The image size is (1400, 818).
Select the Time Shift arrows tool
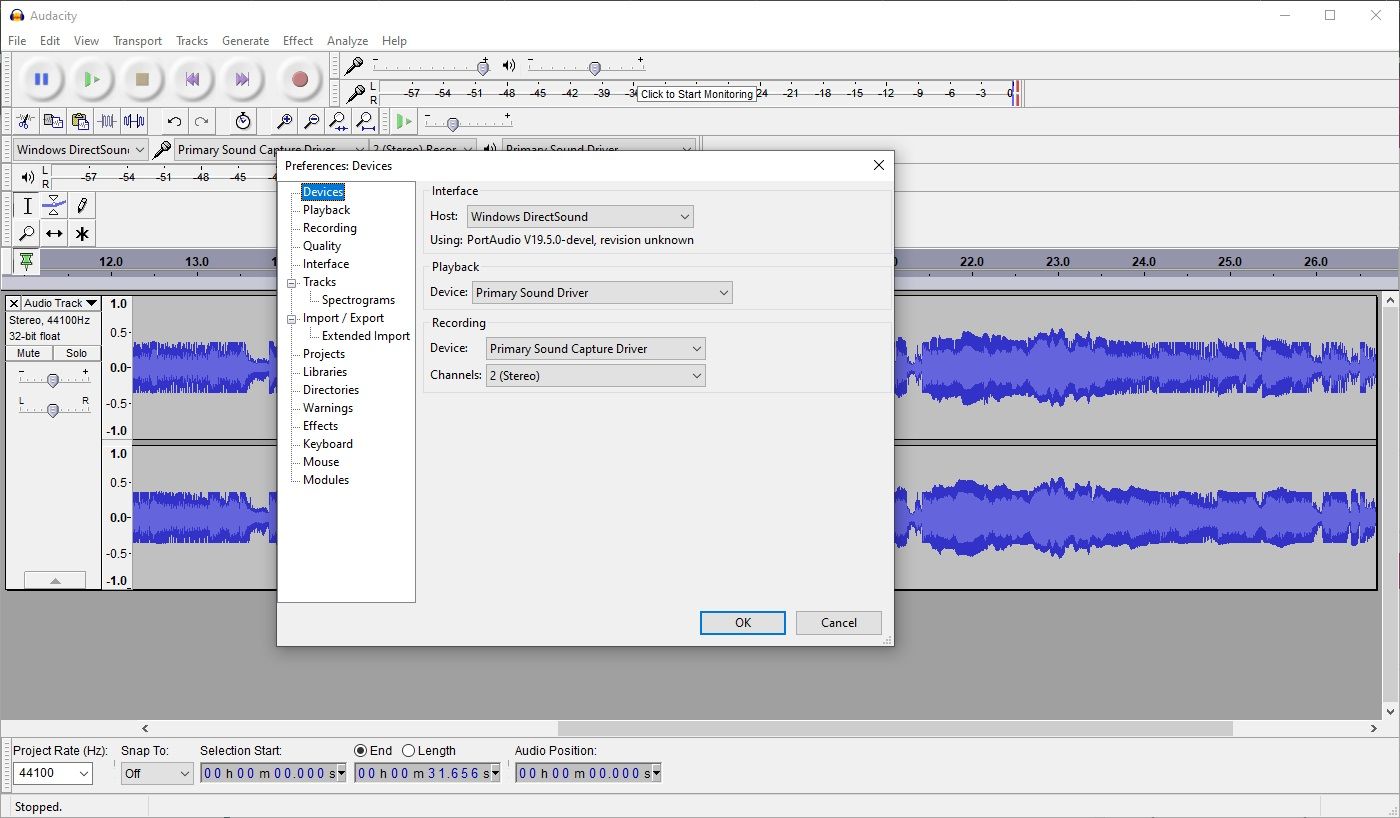(x=54, y=234)
